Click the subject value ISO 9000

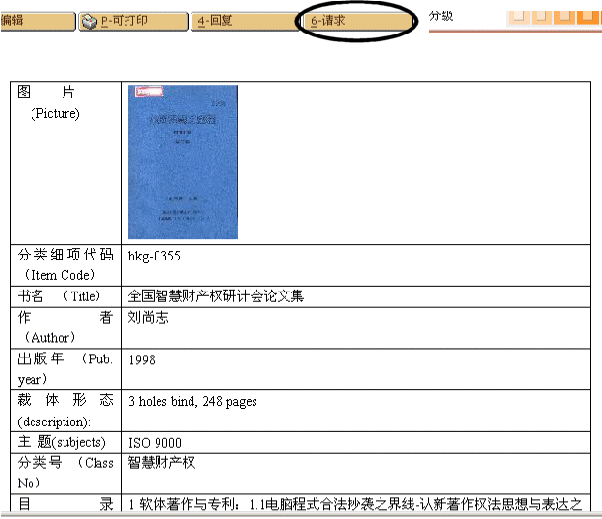coord(155,442)
